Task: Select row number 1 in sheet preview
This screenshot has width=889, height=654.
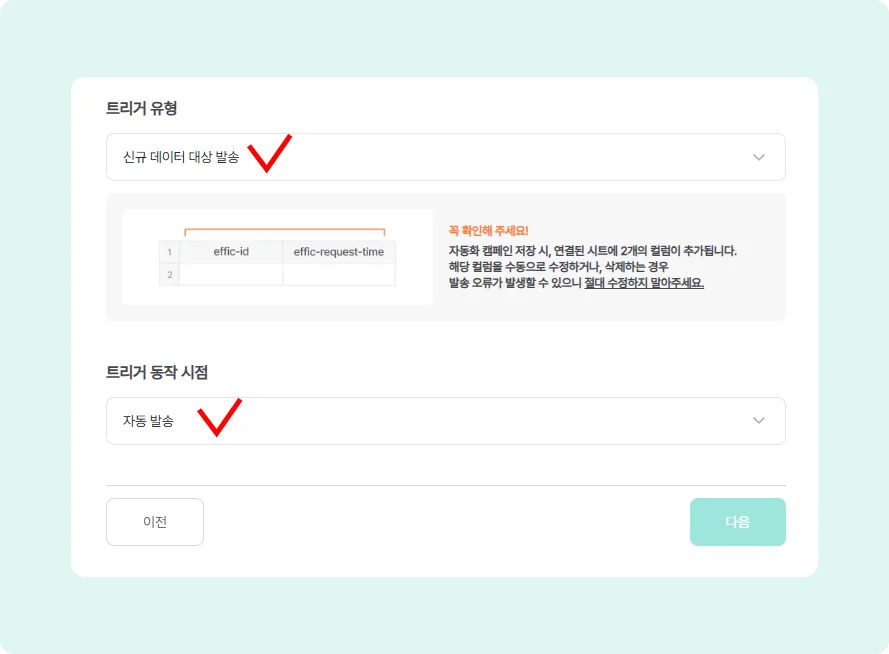Action: point(170,252)
